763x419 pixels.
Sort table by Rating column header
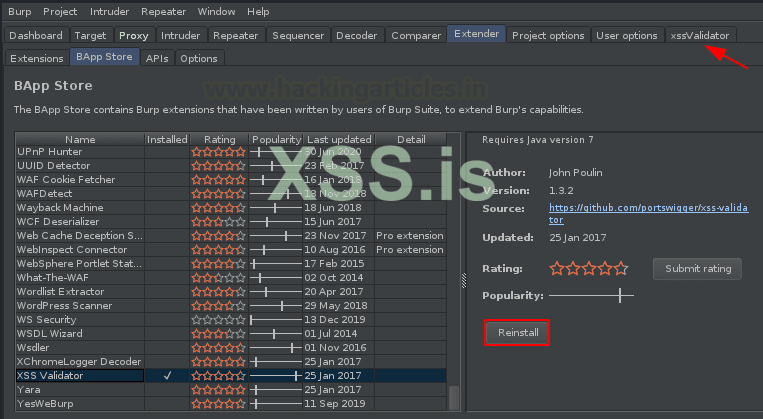pos(219,139)
